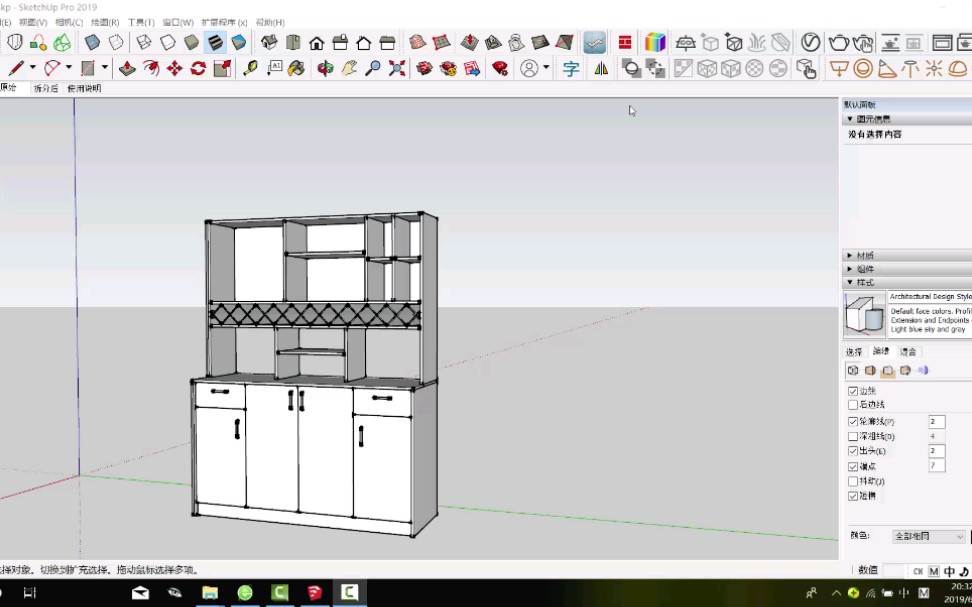Select the Move tool
Image resolution: width=972 pixels, height=607 pixels.
175,68
